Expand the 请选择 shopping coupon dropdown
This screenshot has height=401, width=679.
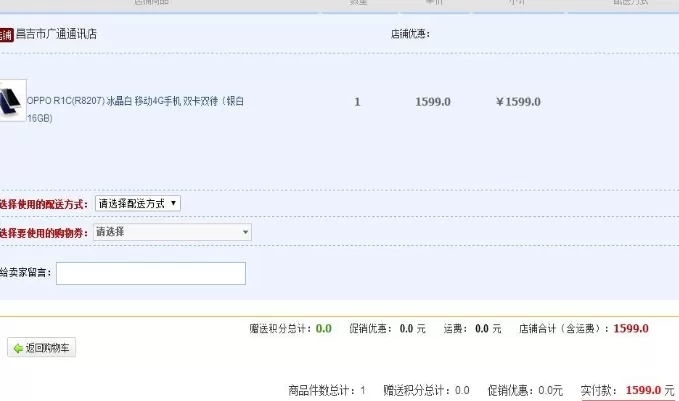172,232
